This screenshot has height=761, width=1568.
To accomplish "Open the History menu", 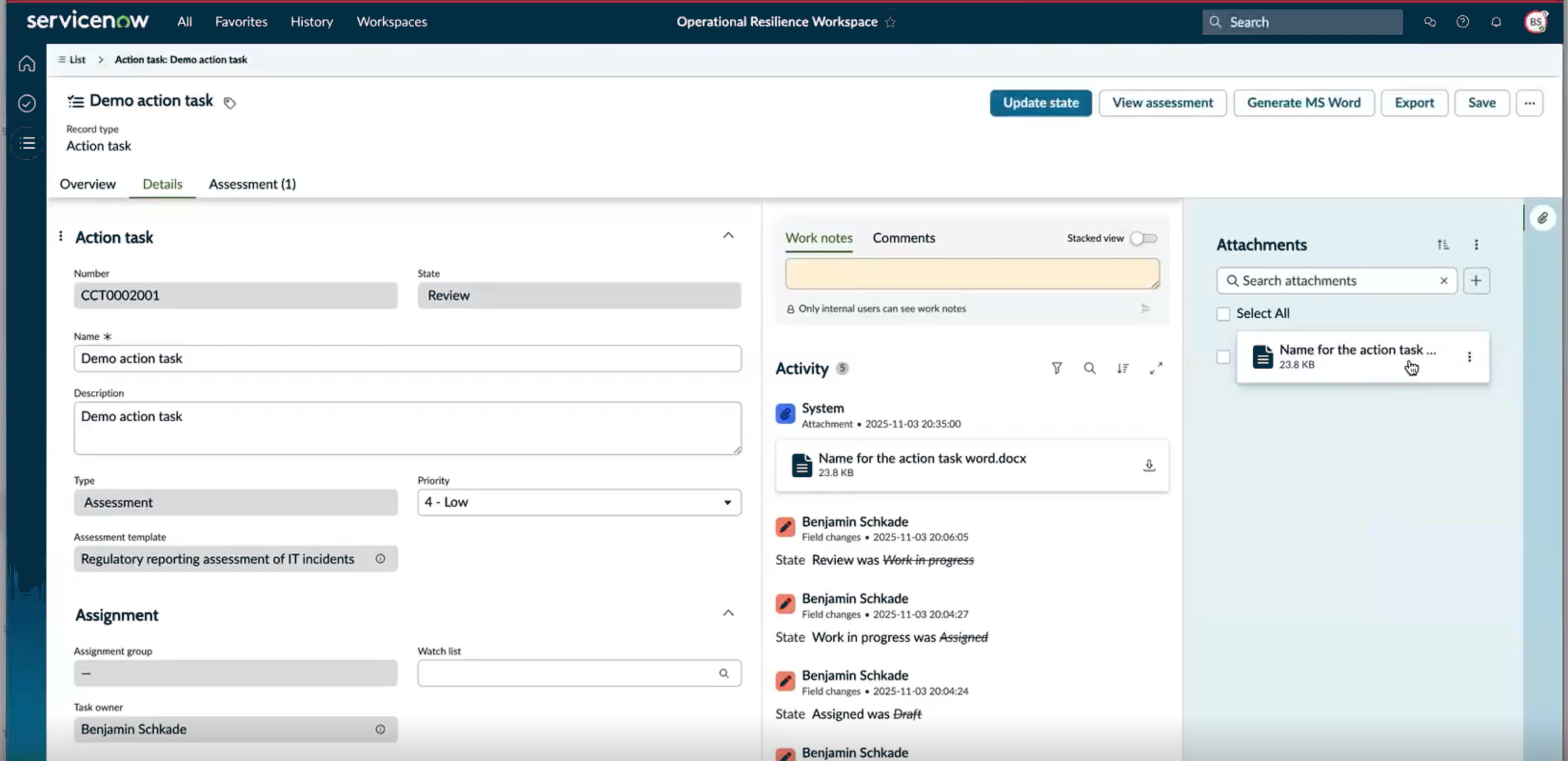I will [312, 22].
